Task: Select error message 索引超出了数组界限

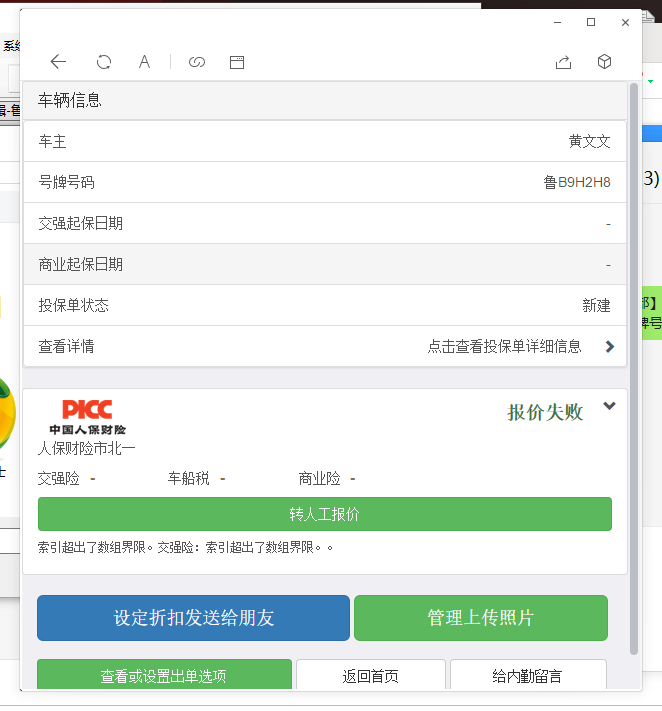Action: (x=185, y=547)
